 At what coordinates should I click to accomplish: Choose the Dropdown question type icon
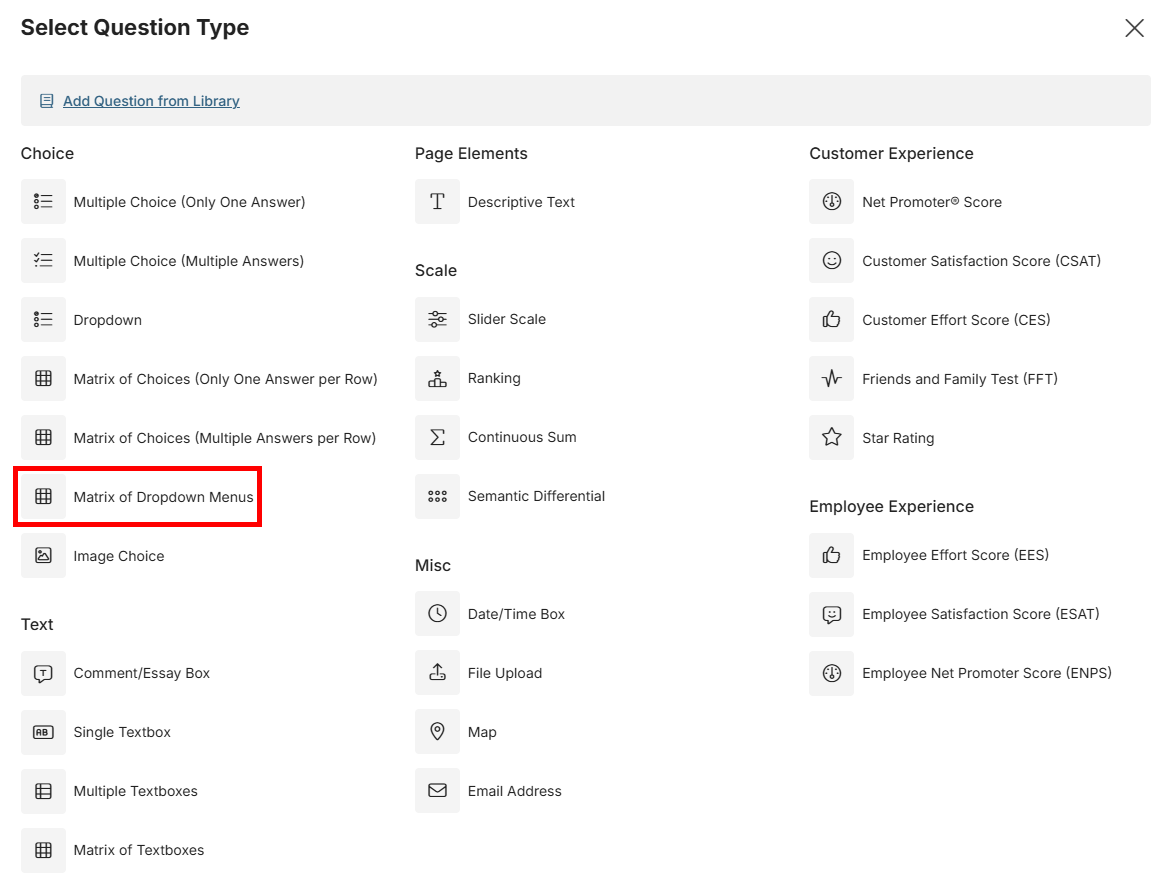point(43,319)
